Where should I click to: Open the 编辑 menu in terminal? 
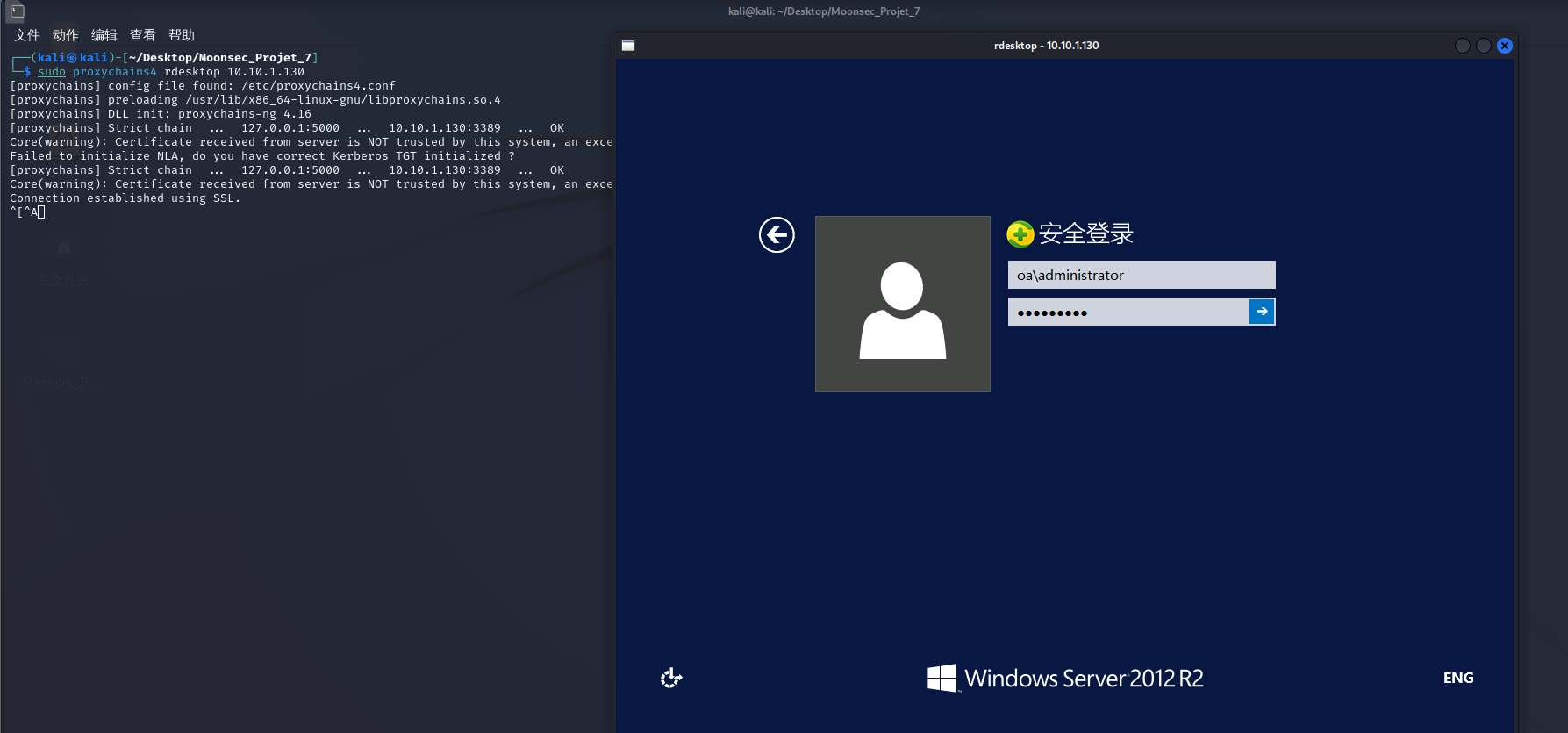pos(104,35)
